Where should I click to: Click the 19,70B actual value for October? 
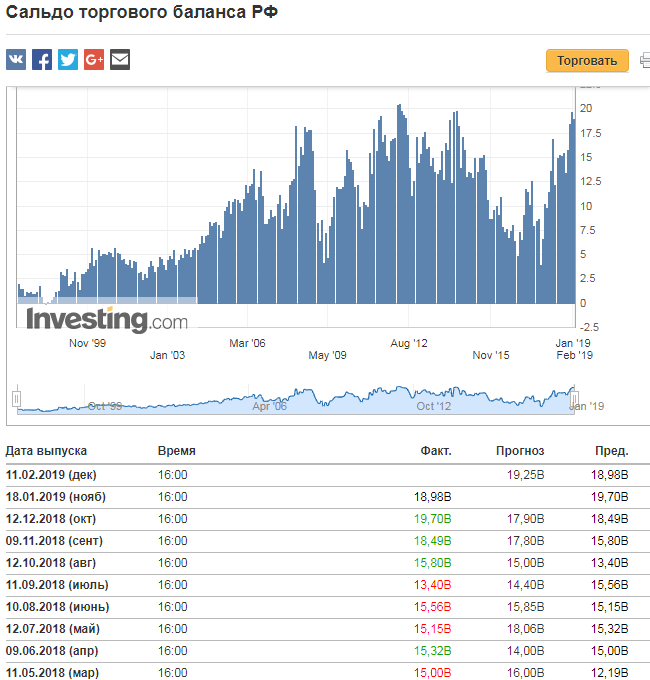point(432,519)
